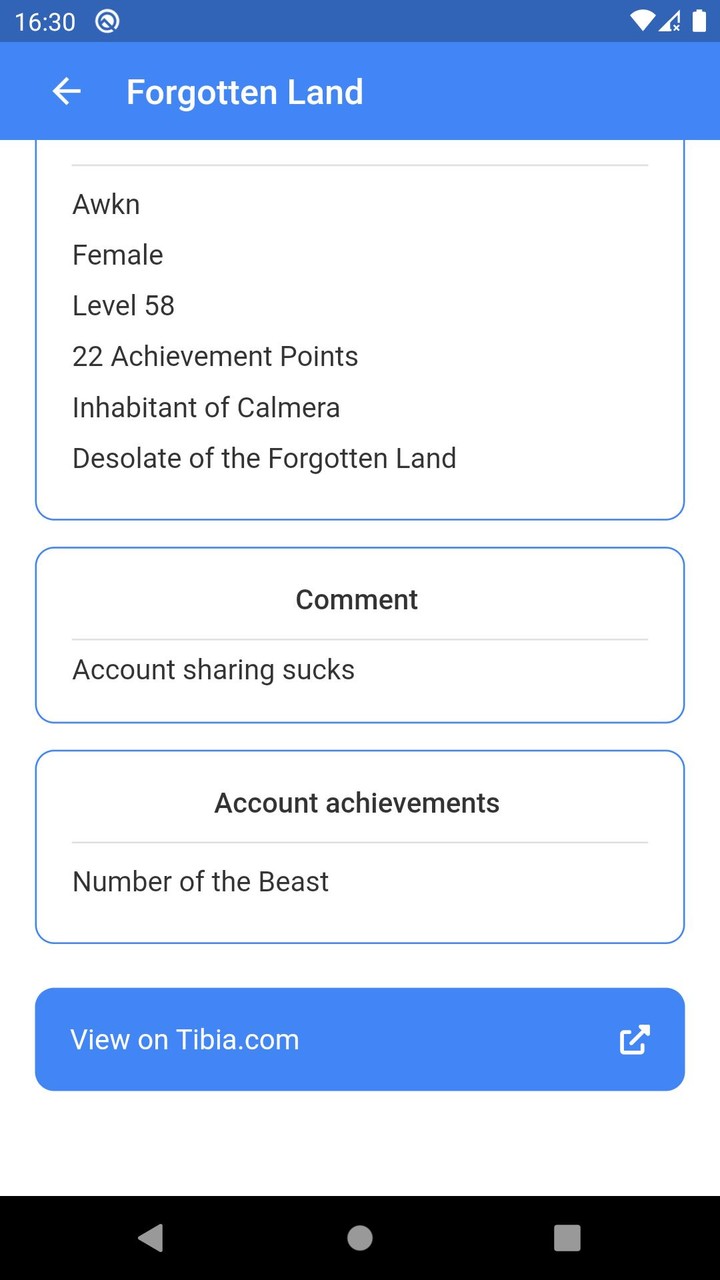Select the Desolate of the Forgotten Land line
Viewport: 720px width, 1280px height.
[264, 458]
